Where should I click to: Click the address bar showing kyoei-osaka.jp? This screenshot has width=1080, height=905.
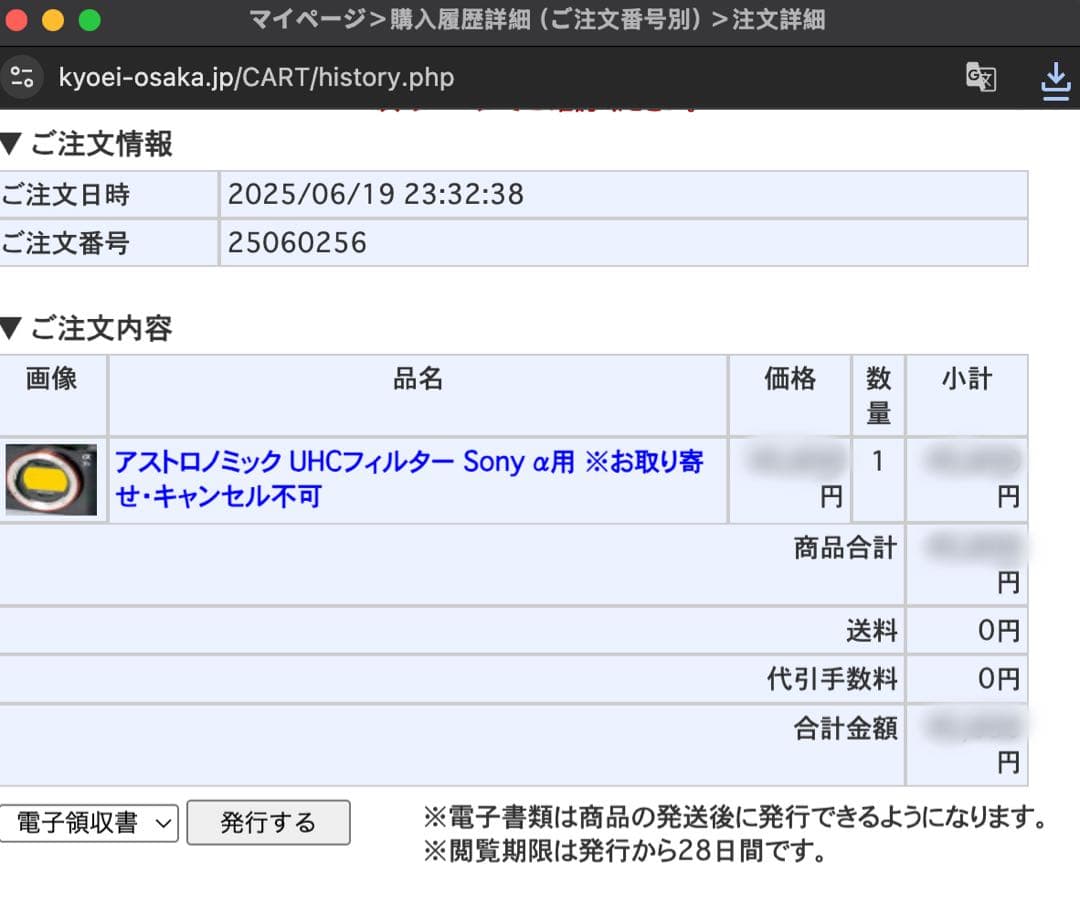(258, 77)
